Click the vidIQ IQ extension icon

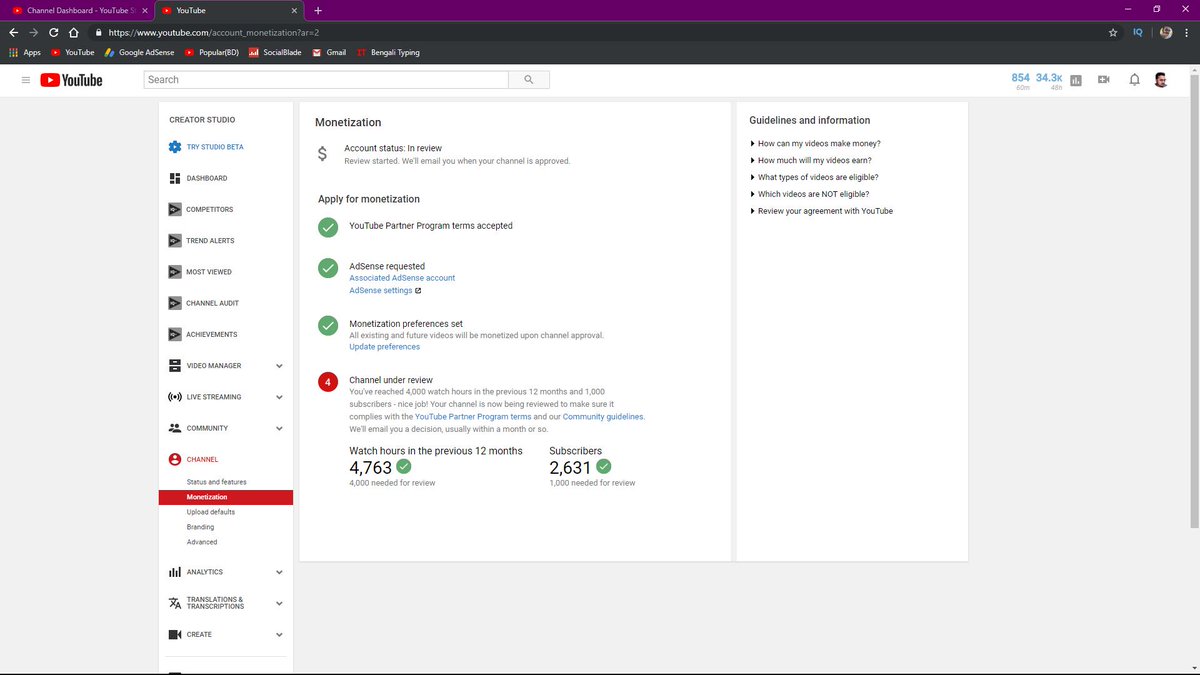1138,32
